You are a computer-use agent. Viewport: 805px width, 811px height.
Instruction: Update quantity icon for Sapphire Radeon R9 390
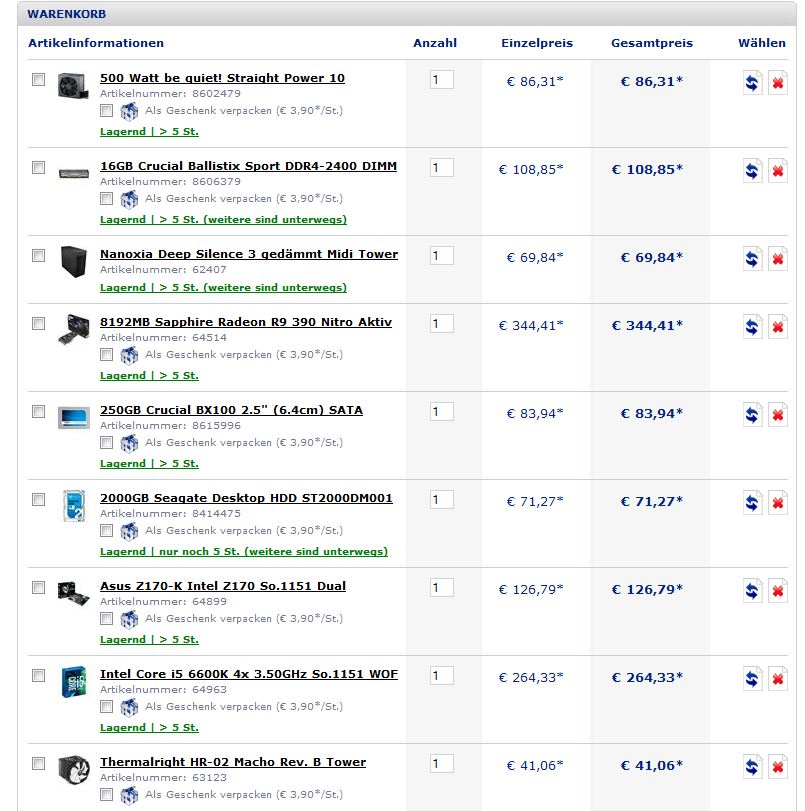tap(752, 327)
